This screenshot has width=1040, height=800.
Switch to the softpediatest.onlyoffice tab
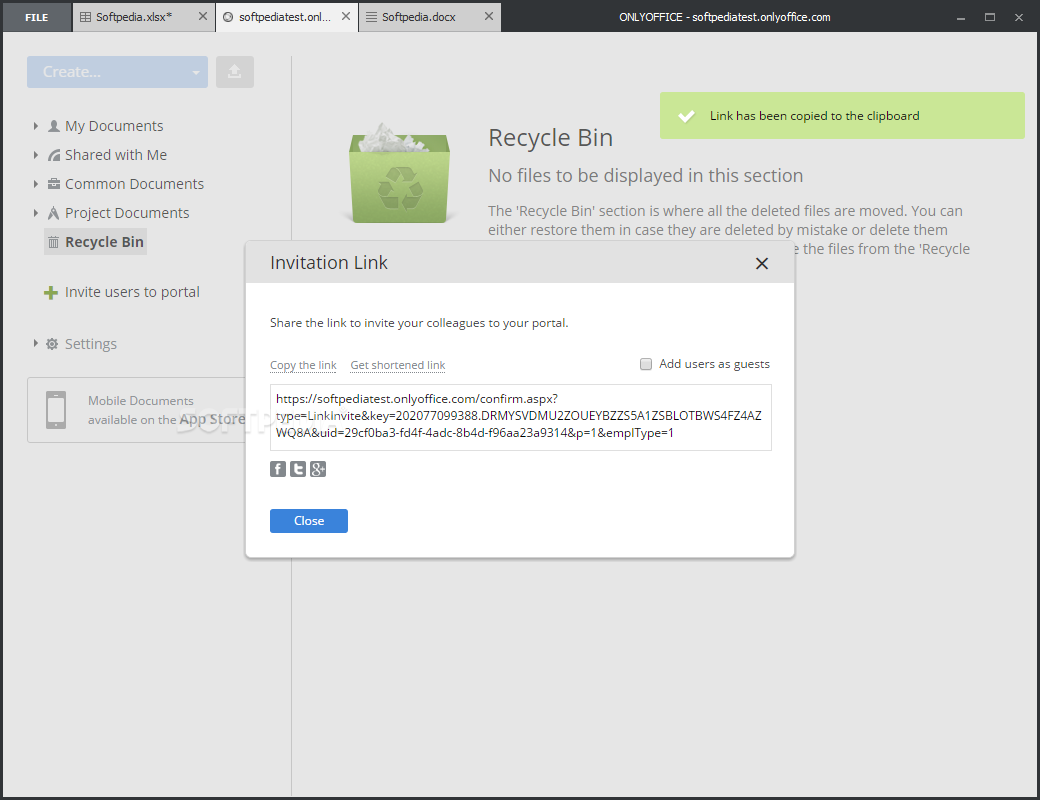pyautogui.click(x=285, y=17)
